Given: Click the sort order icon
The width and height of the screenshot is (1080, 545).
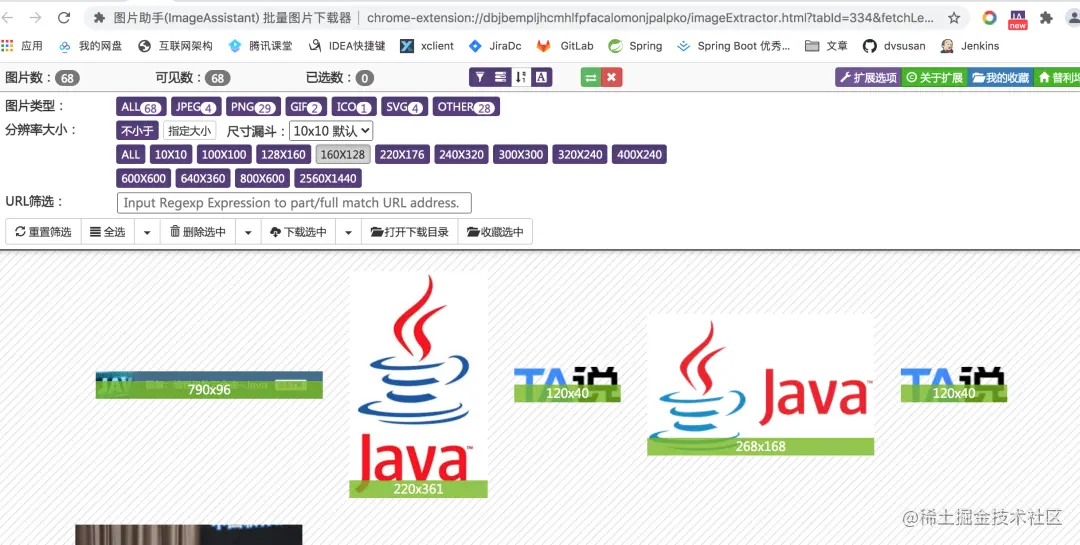Looking at the screenshot, I should (521, 77).
